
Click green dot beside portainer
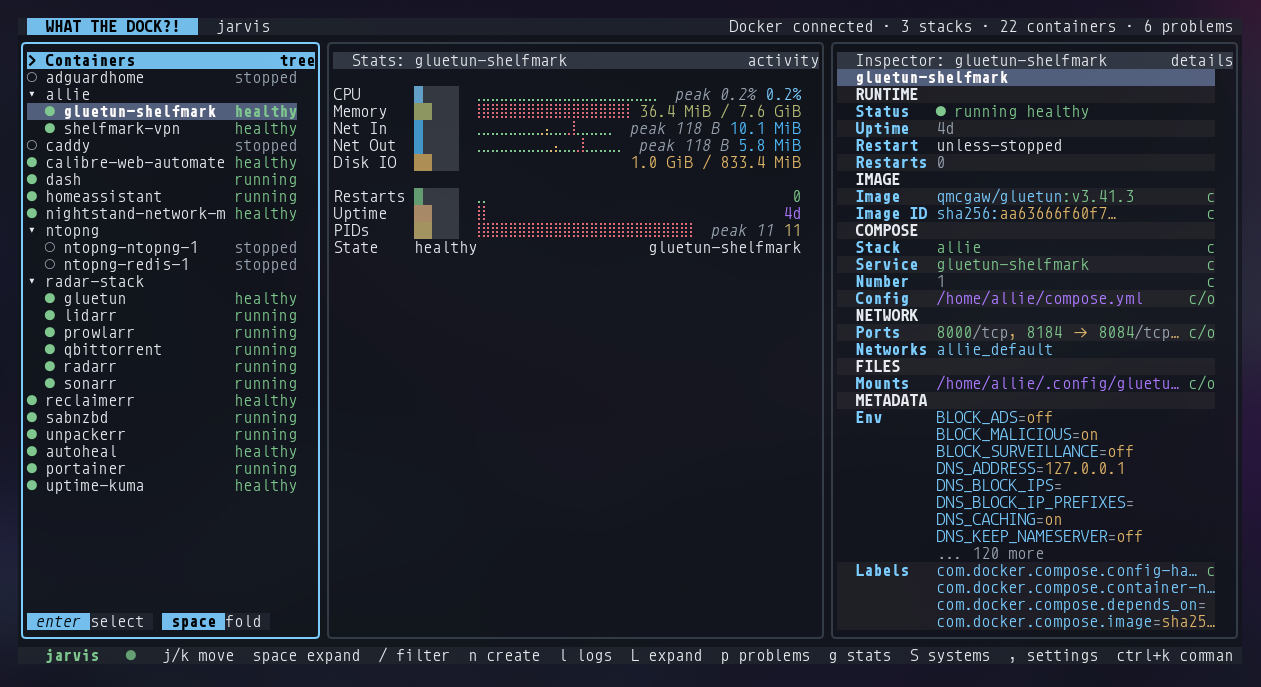coord(32,469)
